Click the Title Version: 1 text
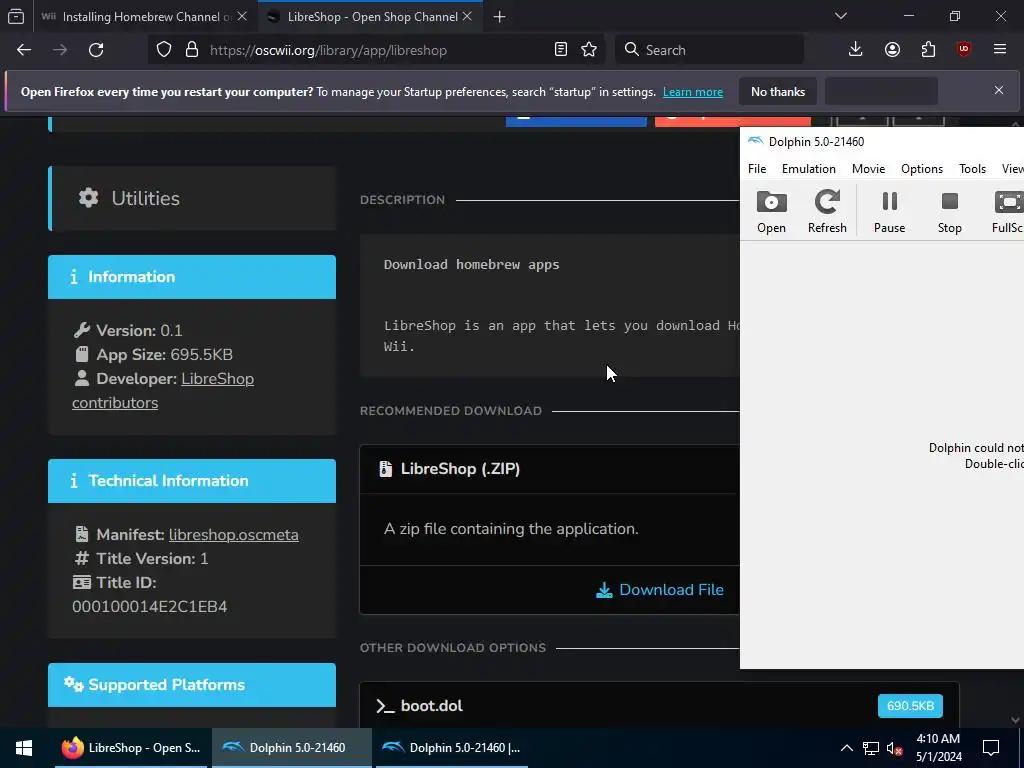Screen dimensions: 1024x768 tap(152, 558)
